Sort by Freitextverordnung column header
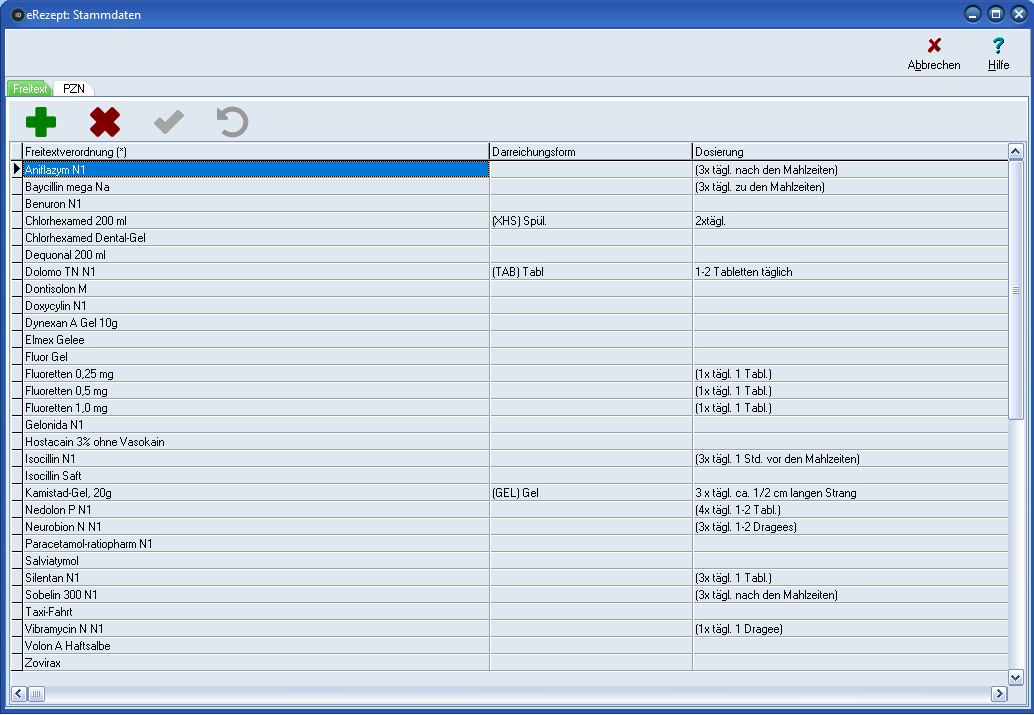1034x715 pixels. point(256,152)
